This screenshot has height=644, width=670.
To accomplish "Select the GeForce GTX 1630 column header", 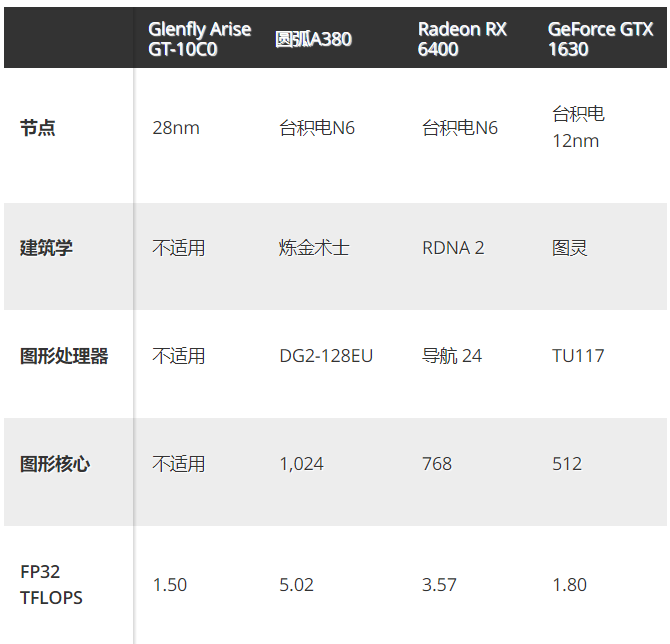I will [600, 39].
